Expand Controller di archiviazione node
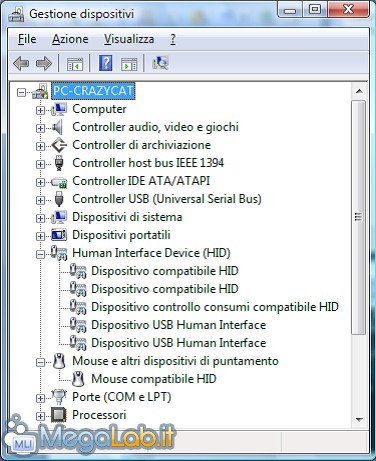 pos(40,146)
